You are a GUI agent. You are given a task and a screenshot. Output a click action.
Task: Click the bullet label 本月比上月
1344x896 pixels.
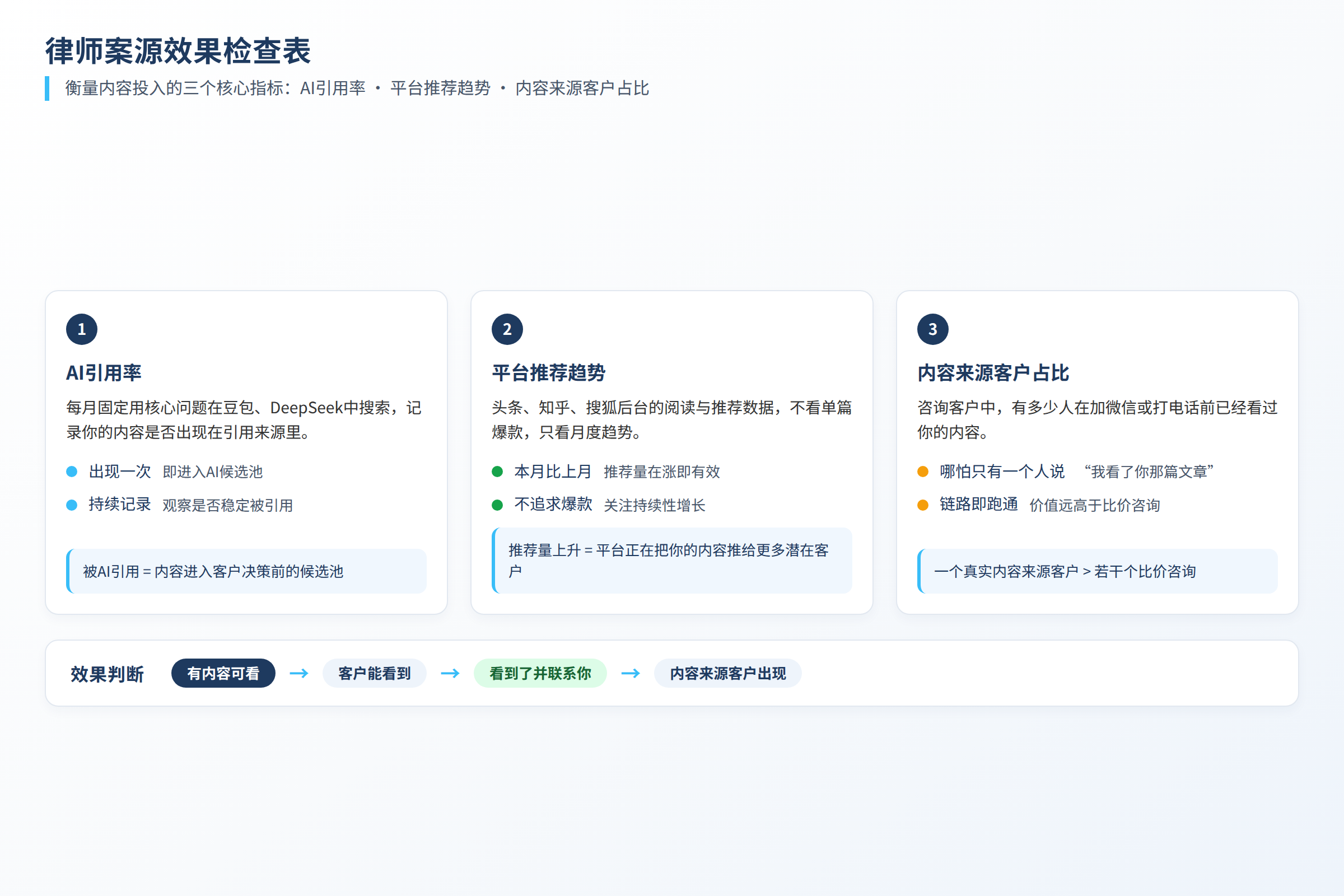(553, 472)
